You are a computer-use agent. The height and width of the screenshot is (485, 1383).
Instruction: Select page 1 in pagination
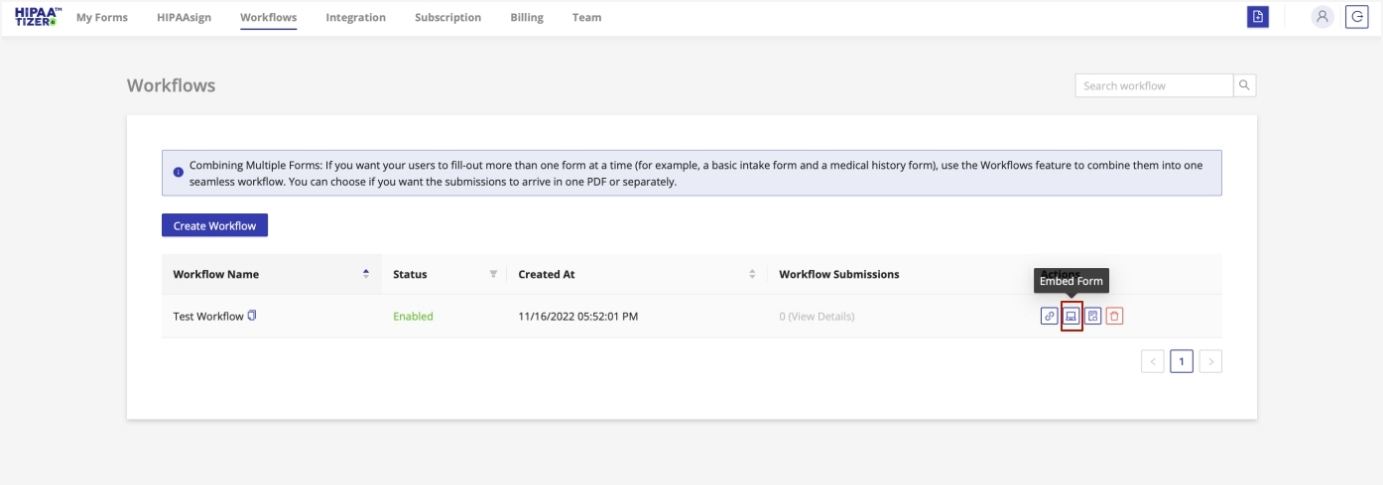[x=1181, y=361]
